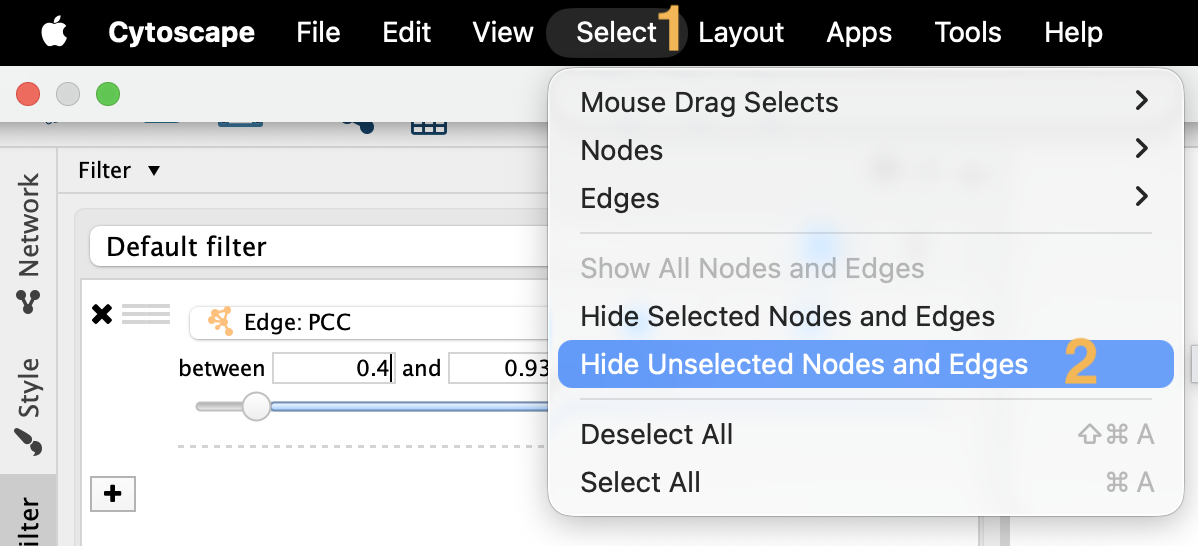The image size is (1198, 546).
Task: Choose Hide Selected Nodes and Edges
Action: click(787, 317)
